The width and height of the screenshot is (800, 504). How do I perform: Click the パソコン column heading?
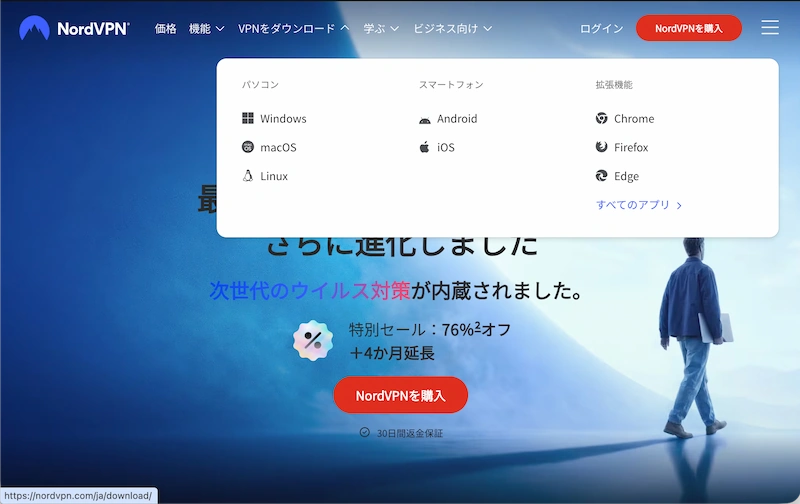(260, 85)
